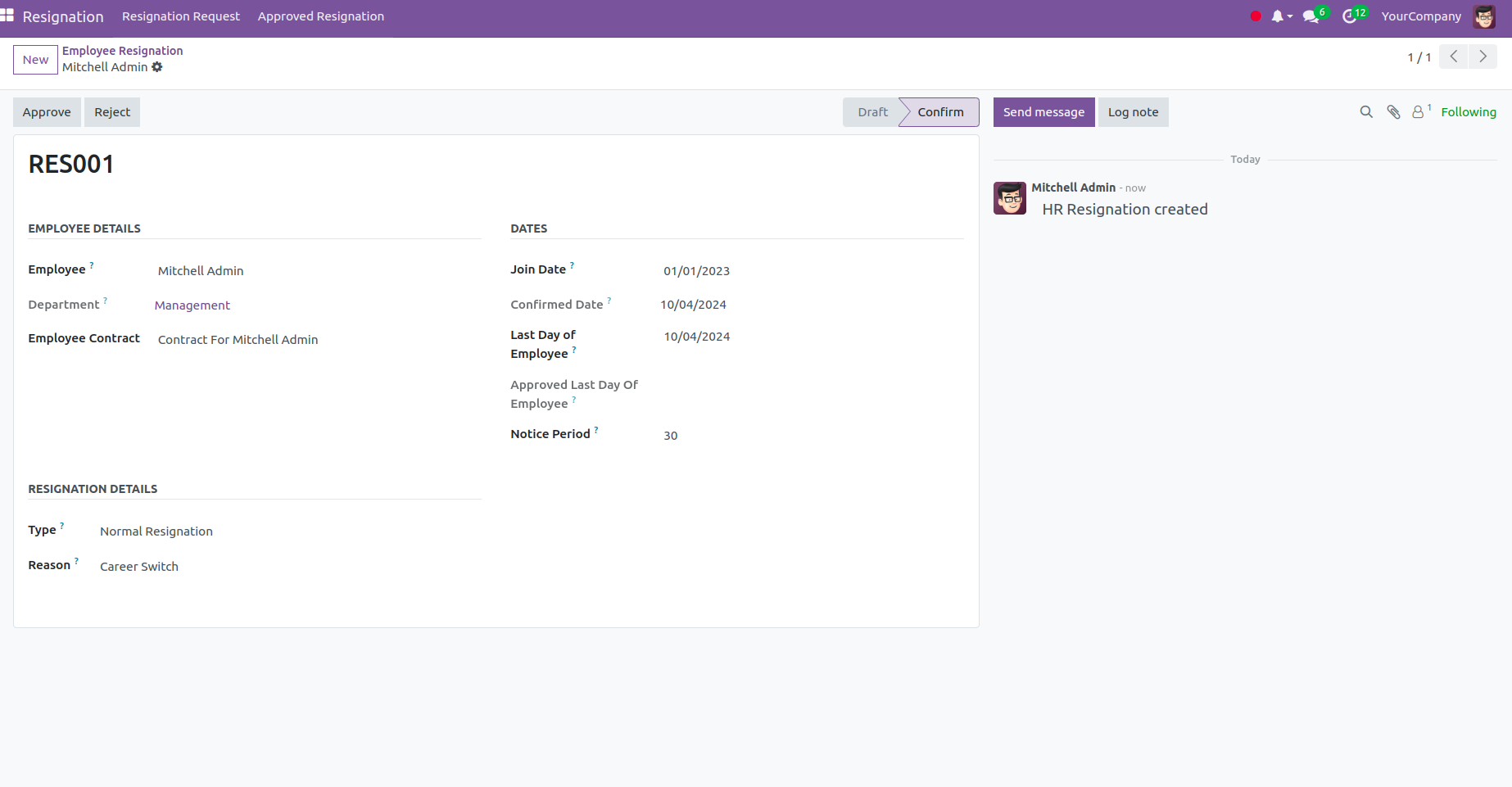Image resolution: width=1512 pixels, height=787 pixels.
Task: Open the apps grid home menu
Action: 7,16
